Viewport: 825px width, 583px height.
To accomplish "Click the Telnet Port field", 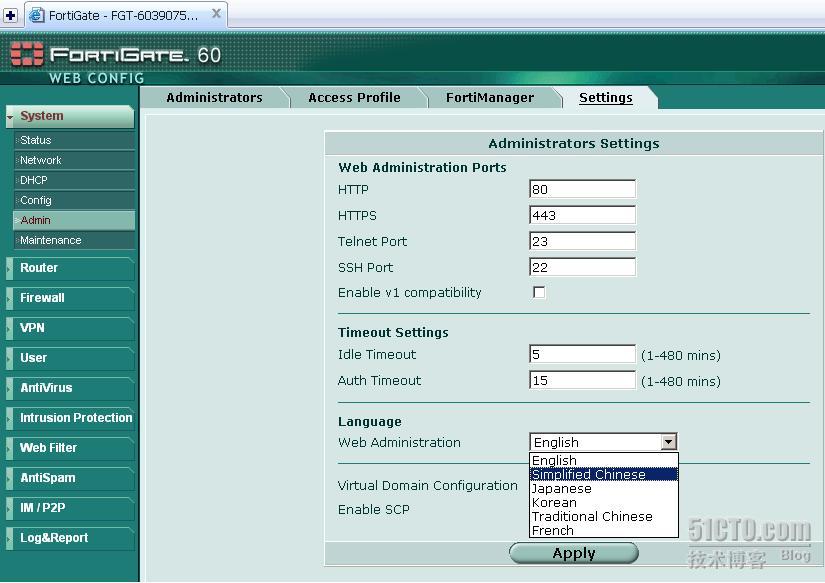I will click(x=582, y=242).
